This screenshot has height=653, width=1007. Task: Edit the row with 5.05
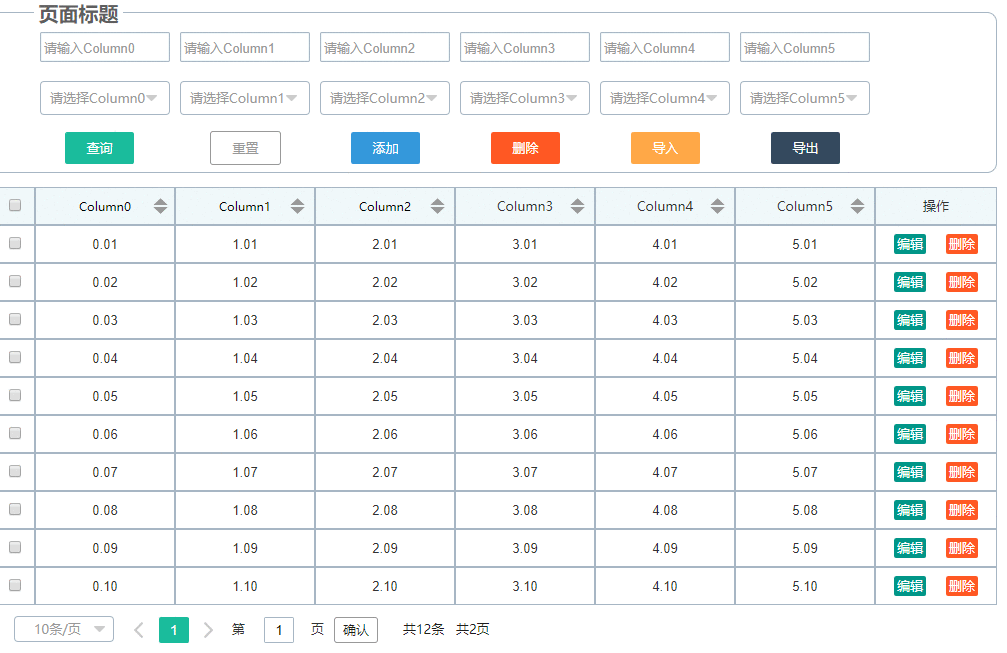point(910,396)
